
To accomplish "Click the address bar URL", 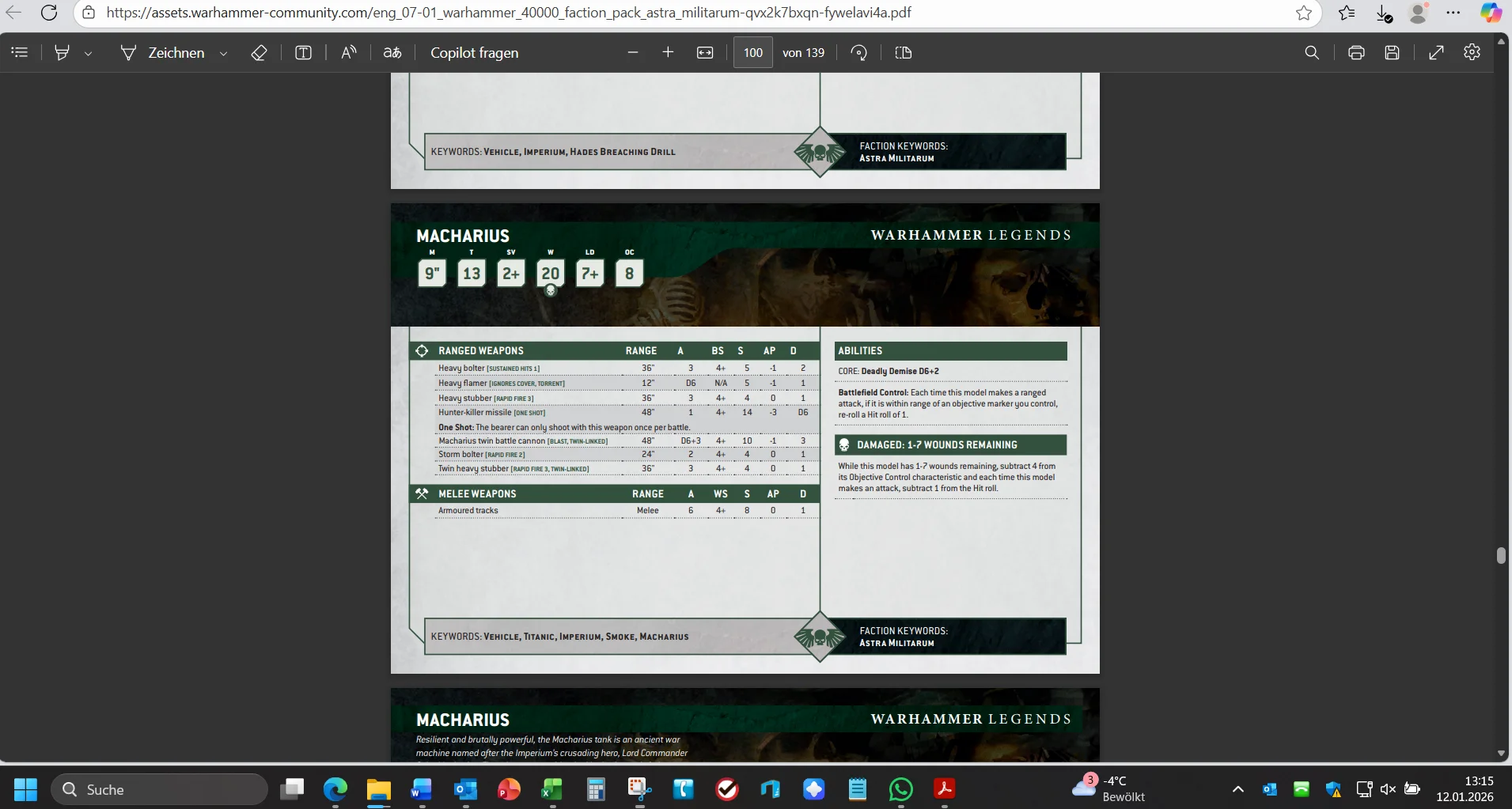I will [x=509, y=13].
